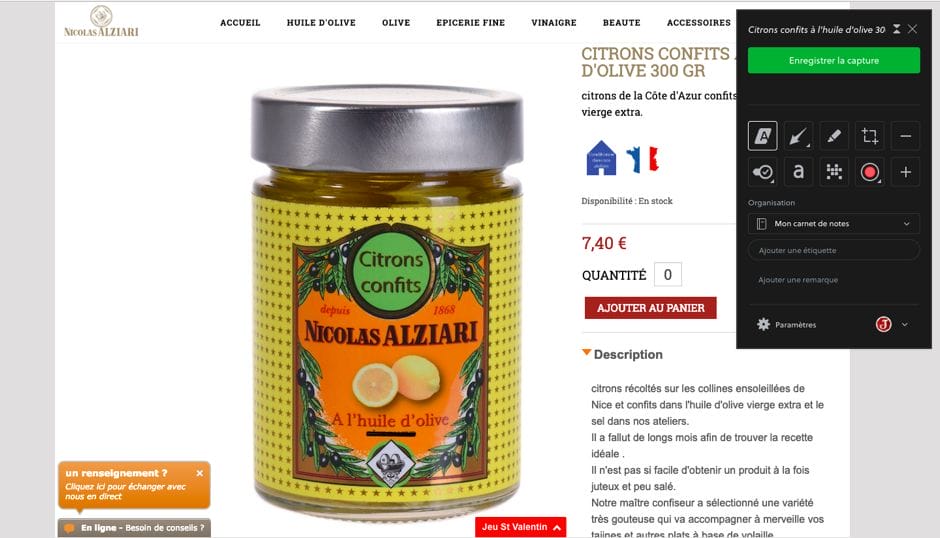The image size is (940, 538).
Task: Open the 'Huile d'olive' menu
Action: tap(321, 23)
